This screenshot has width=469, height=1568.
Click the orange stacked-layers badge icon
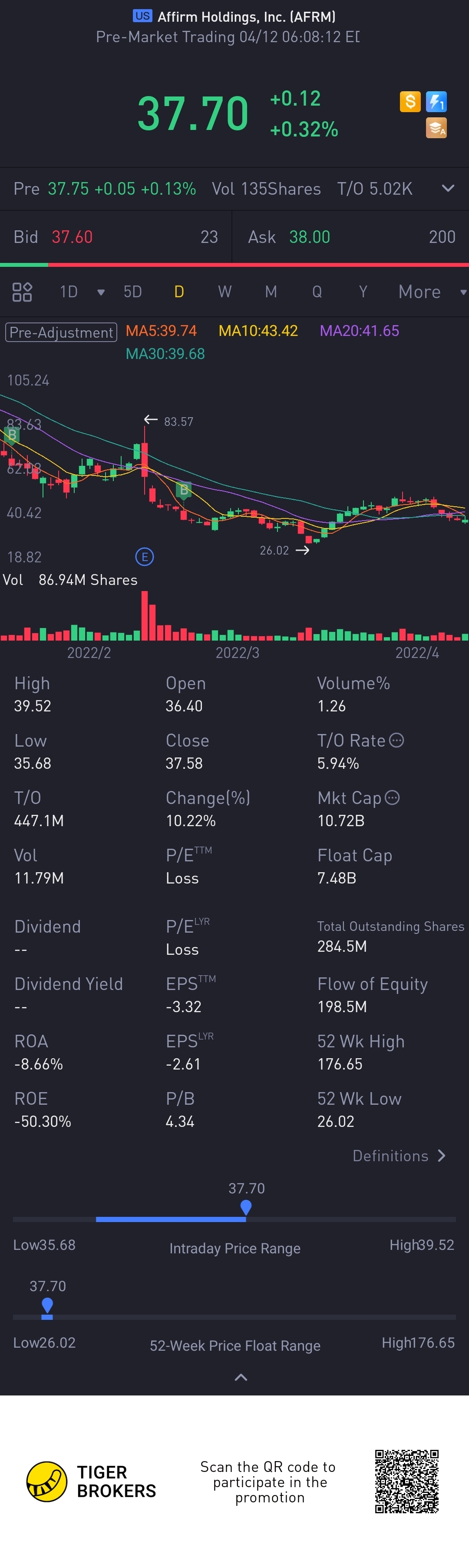pyautogui.click(x=436, y=128)
